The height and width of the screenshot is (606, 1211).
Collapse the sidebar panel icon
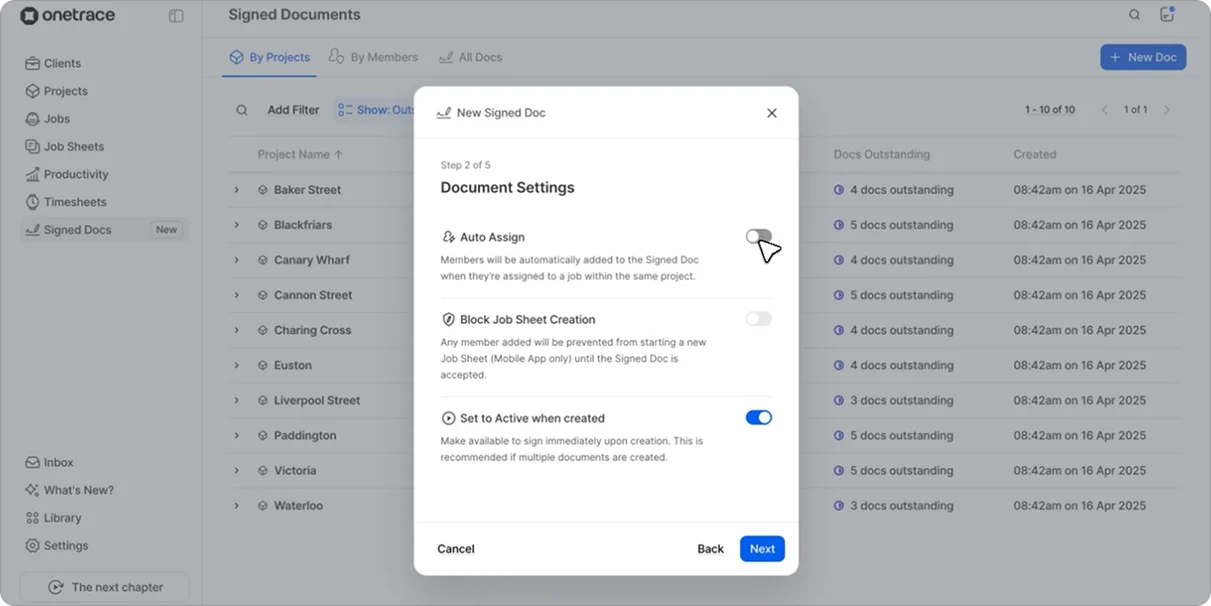coord(176,16)
